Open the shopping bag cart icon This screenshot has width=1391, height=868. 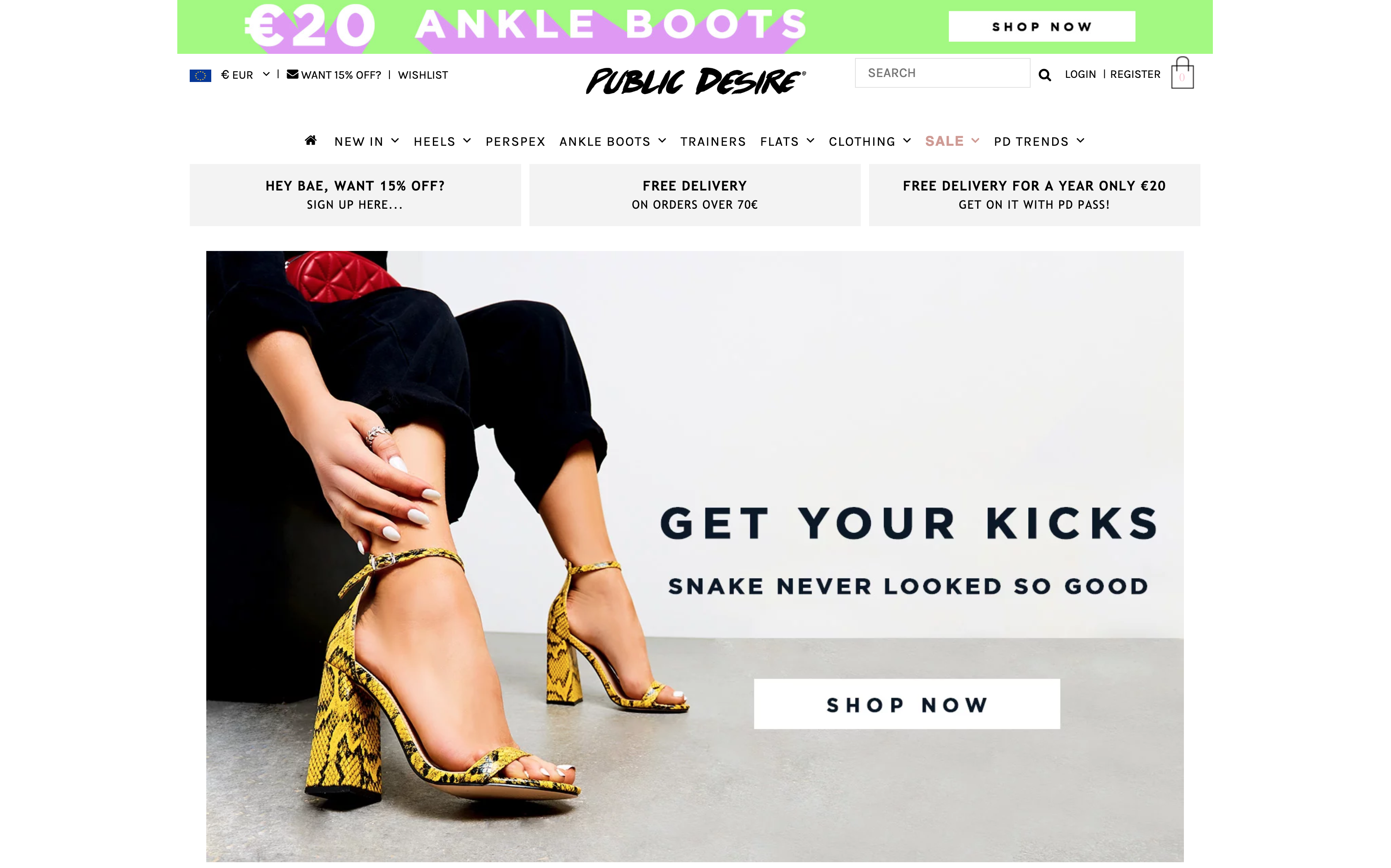pos(1182,73)
